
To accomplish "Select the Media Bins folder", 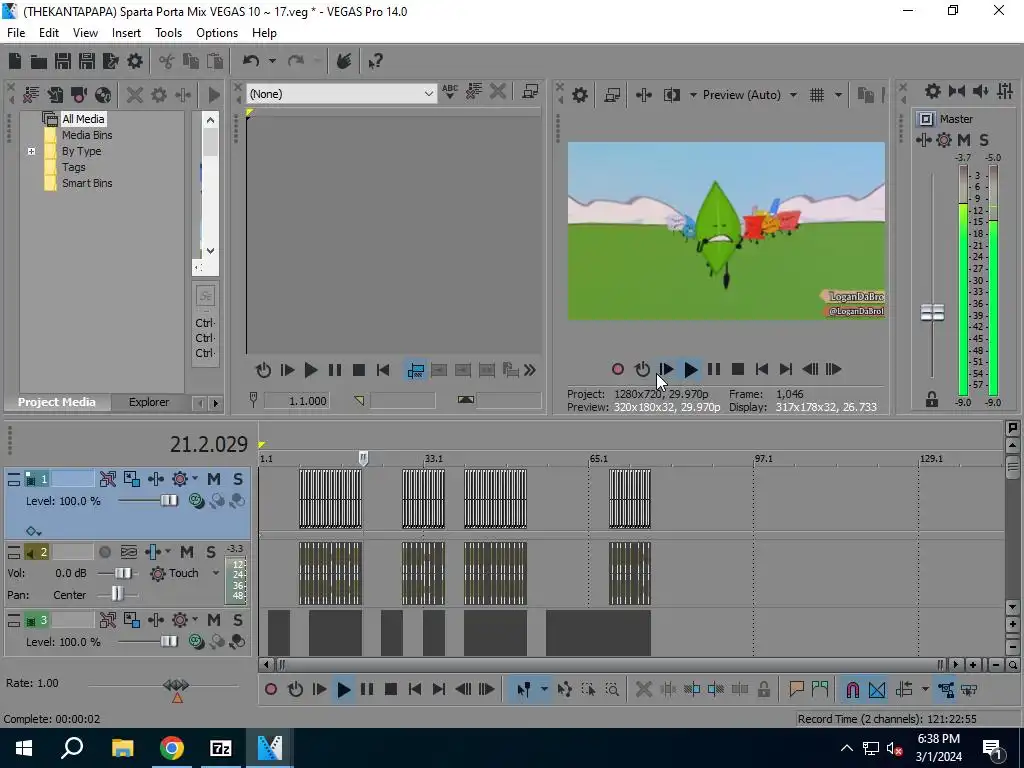I will pos(87,135).
